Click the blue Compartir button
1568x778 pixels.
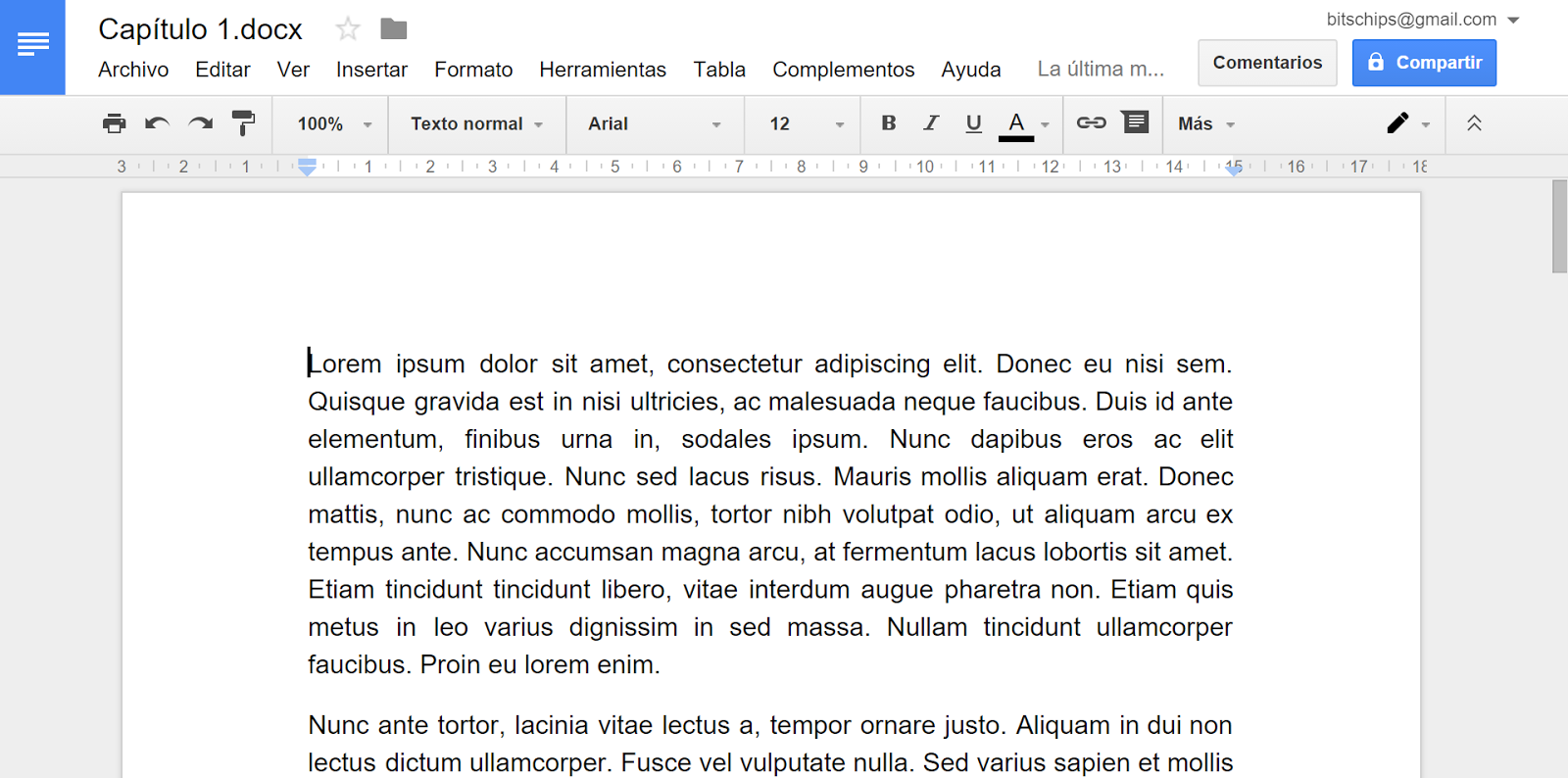(x=1424, y=63)
